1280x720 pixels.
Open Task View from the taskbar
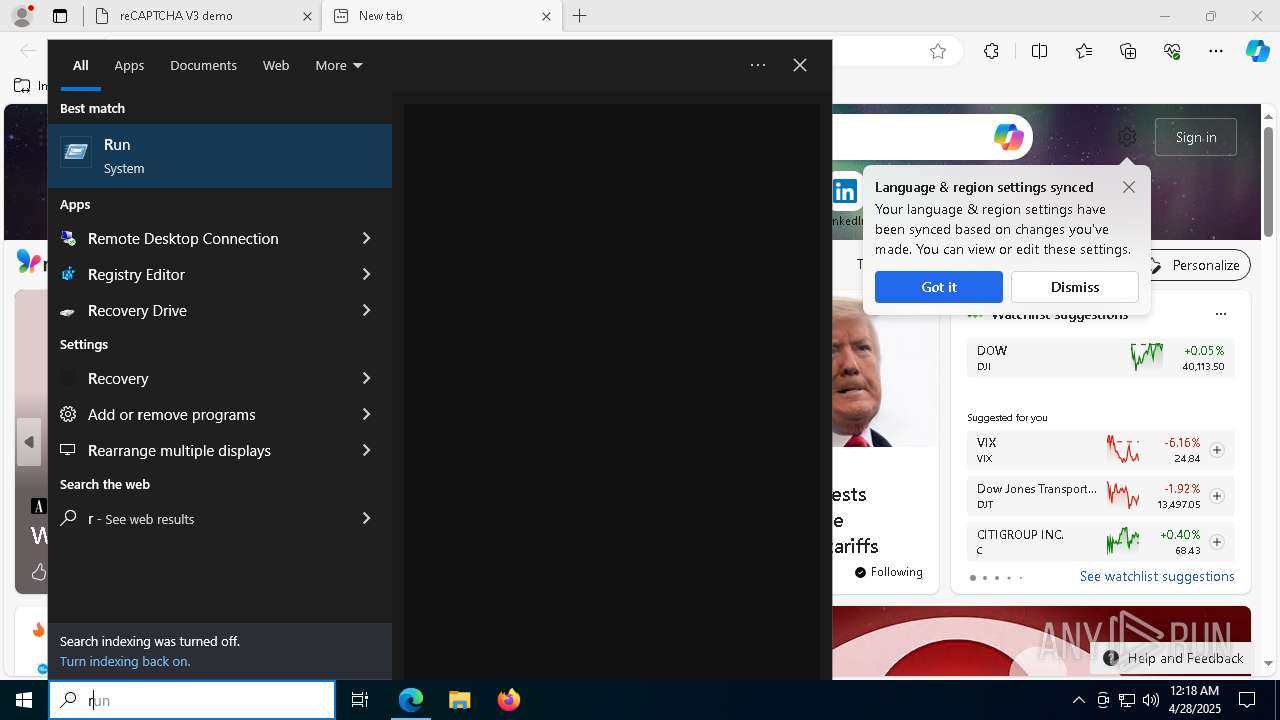360,700
